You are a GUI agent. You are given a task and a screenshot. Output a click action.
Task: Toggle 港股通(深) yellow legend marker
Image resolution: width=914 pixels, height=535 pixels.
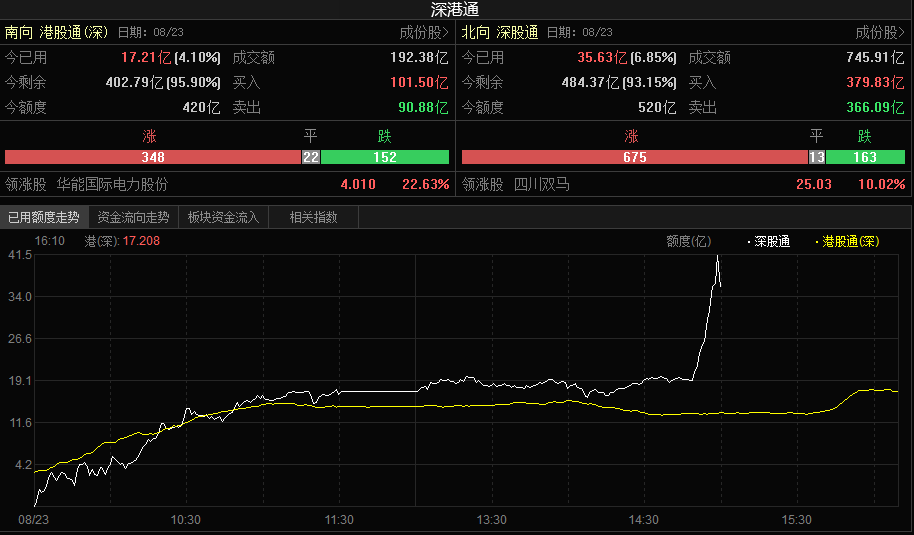click(849, 241)
